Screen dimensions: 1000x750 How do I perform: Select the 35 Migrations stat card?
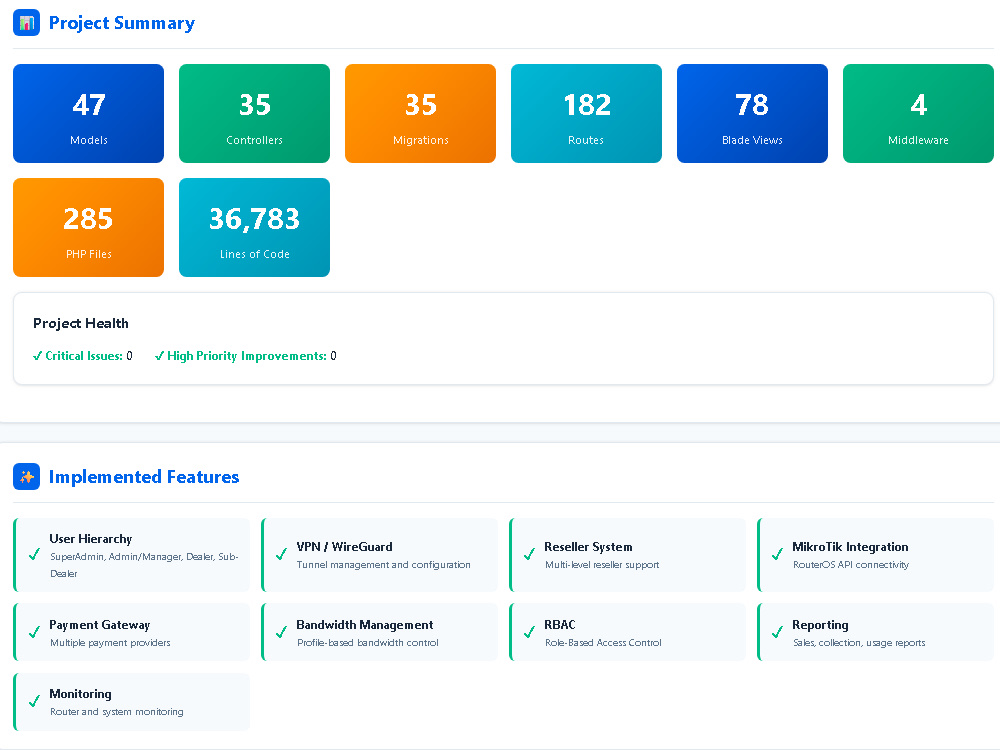(420, 114)
